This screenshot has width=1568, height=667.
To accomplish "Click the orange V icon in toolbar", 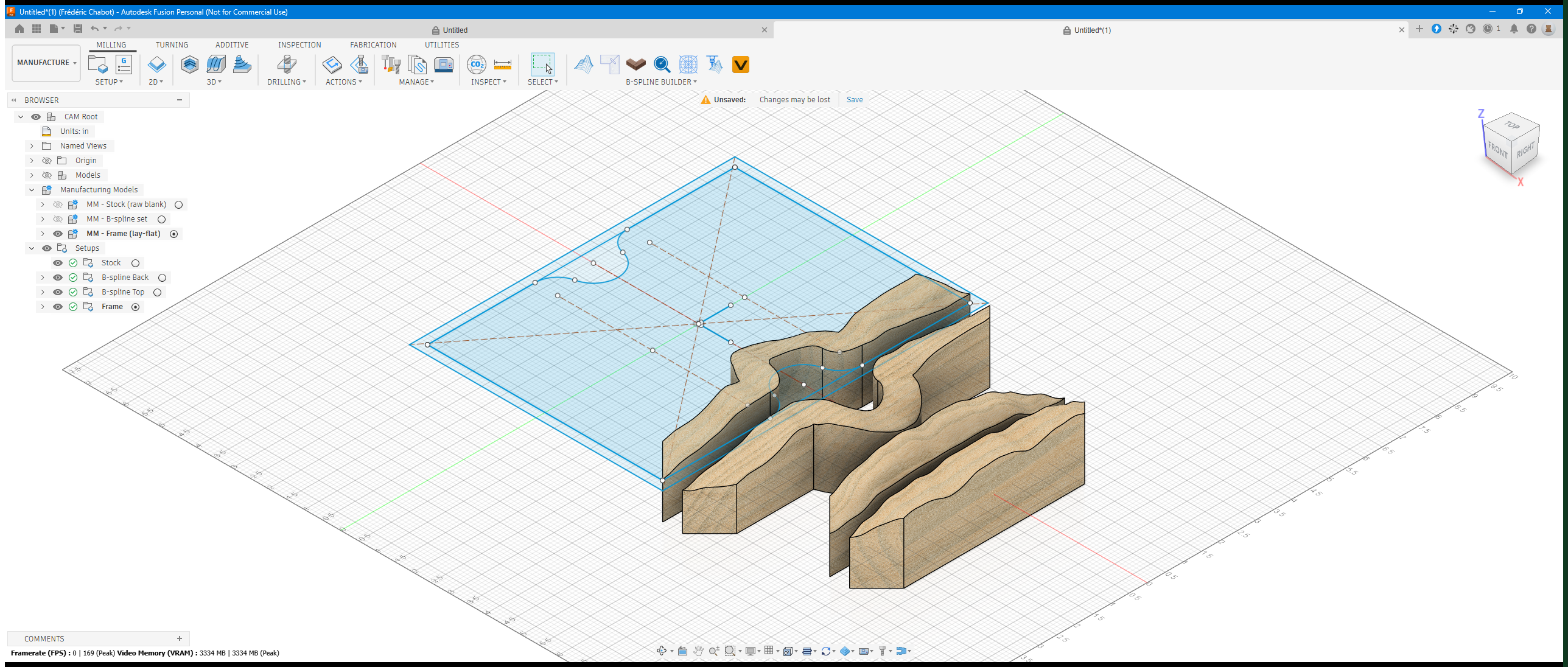I will (x=741, y=65).
